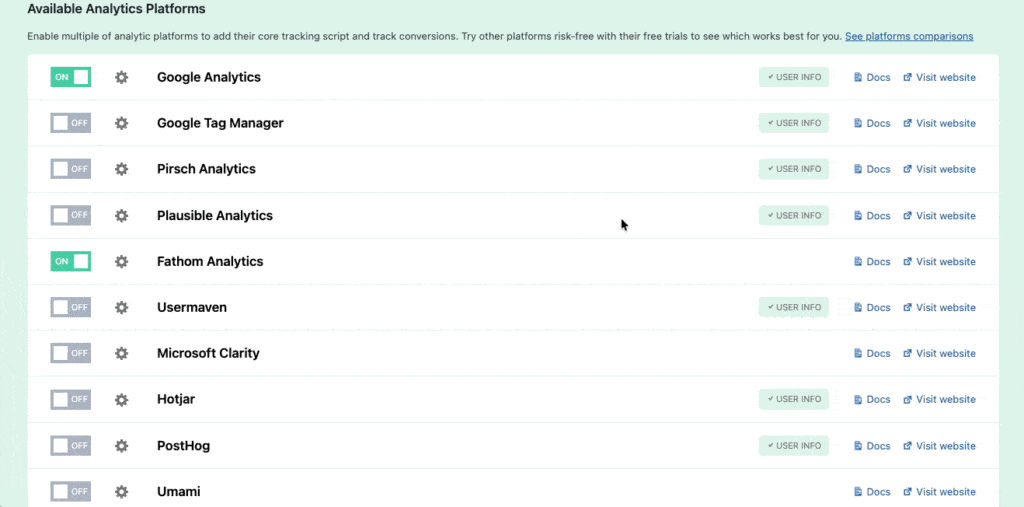
Task: Visit website for Microsoft Clarity
Action: [939, 353]
